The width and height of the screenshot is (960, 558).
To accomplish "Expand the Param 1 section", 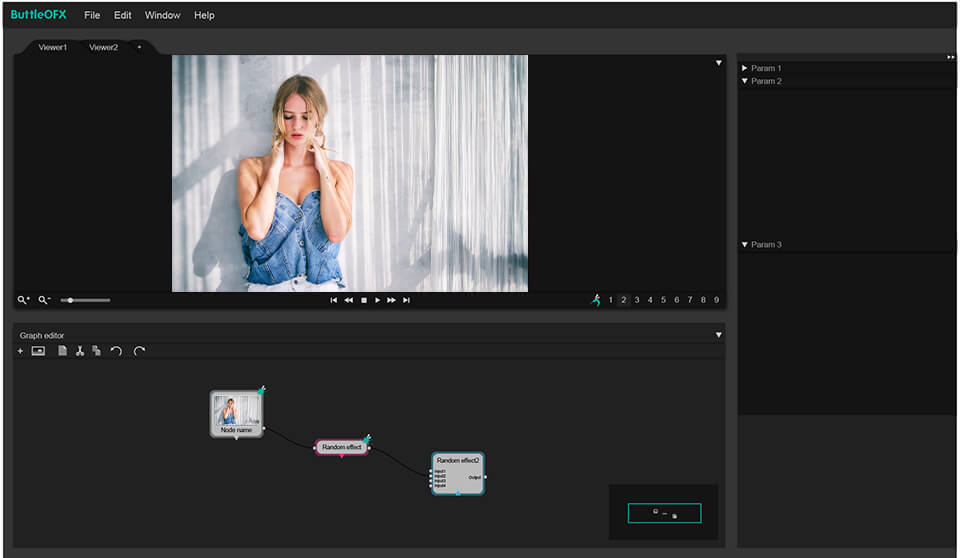I will (745, 68).
